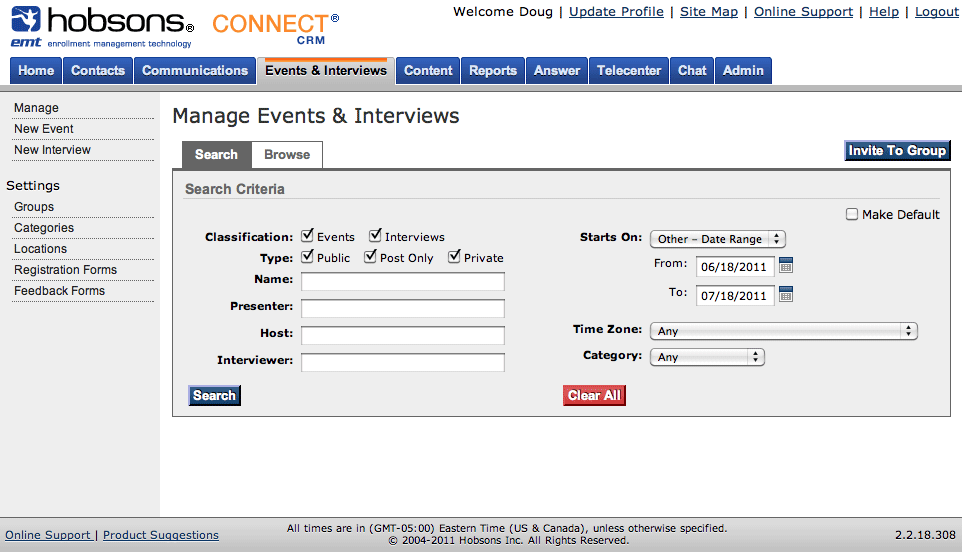
Task: Open Manage in the sidebar
Action: [36, 108]
